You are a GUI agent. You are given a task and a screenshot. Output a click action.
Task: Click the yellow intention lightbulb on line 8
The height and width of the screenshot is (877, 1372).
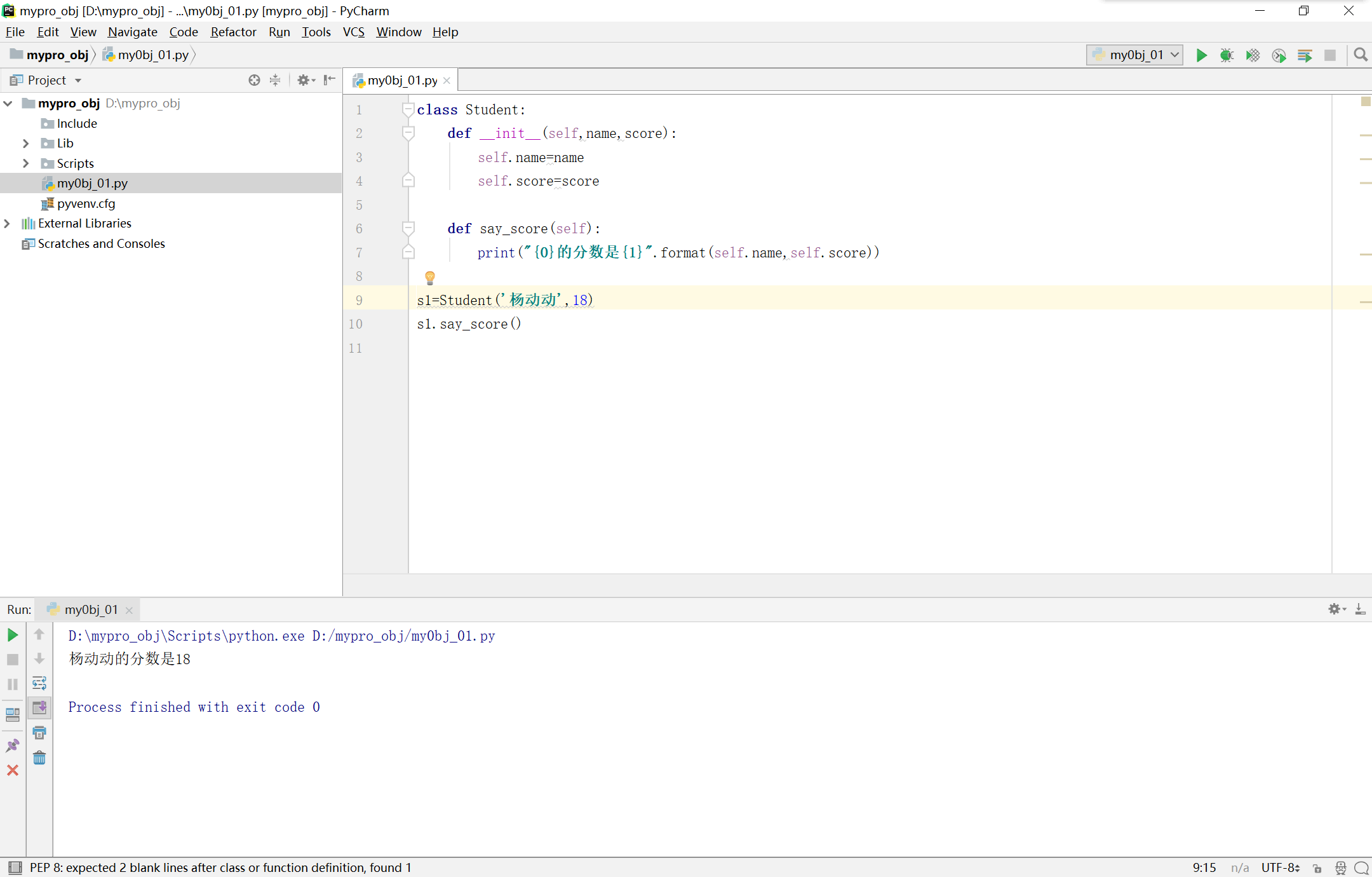click(430, 278)
